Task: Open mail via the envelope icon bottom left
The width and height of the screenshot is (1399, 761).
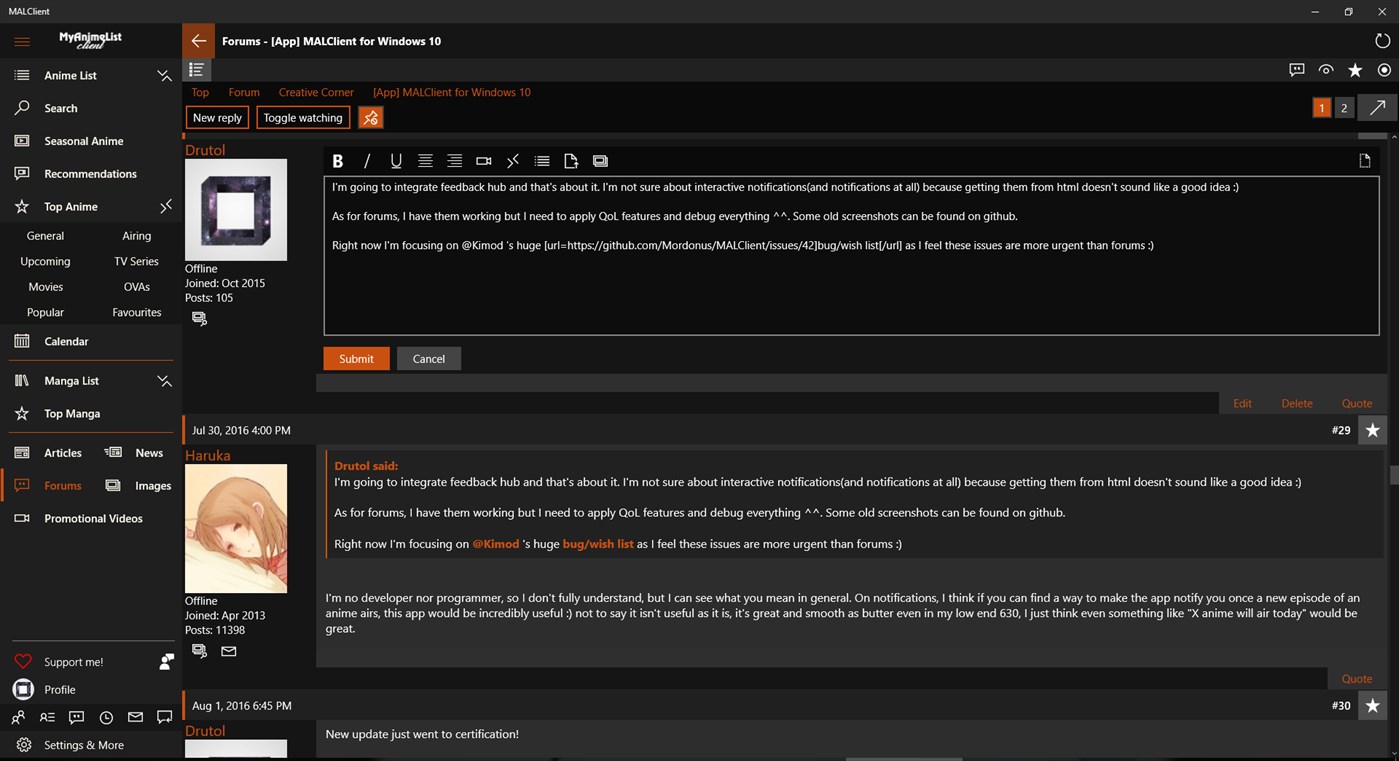Action: [x=135, y=717]
